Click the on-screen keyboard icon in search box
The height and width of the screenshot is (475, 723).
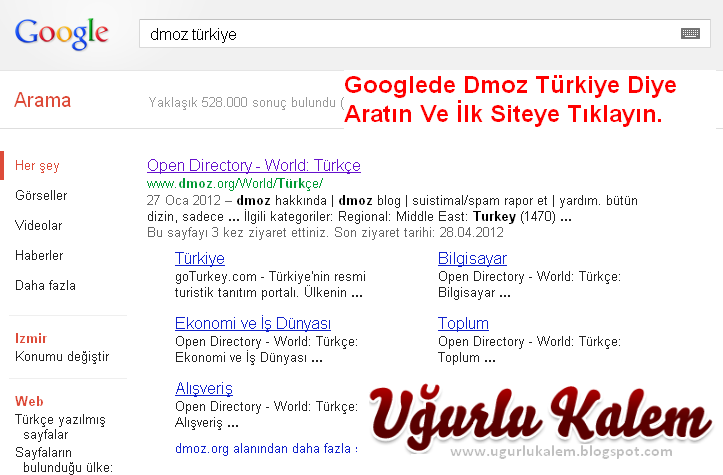[690, 33]
